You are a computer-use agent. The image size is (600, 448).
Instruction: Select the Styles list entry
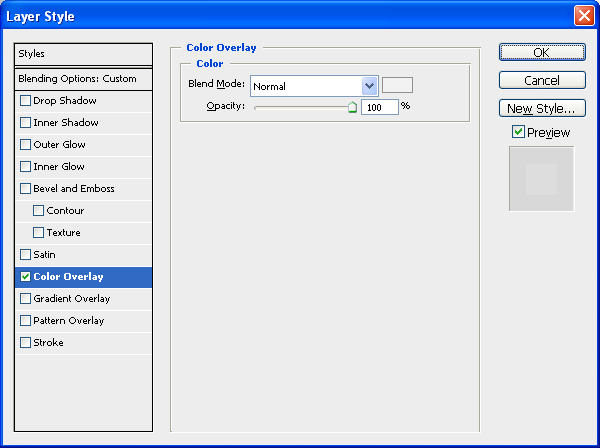coord(83,54)
